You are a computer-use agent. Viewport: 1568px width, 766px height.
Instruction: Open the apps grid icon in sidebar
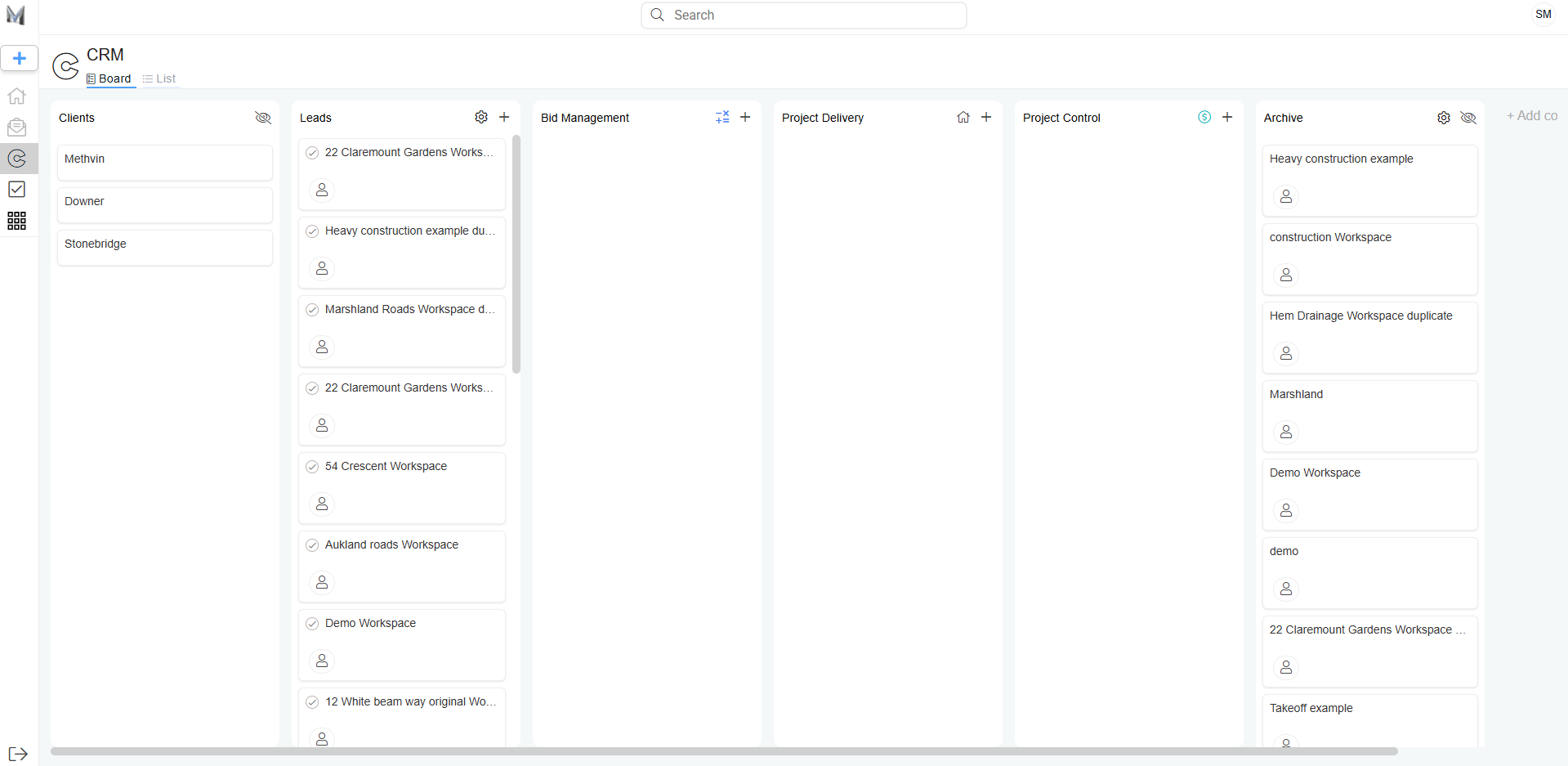pos(16,221)
